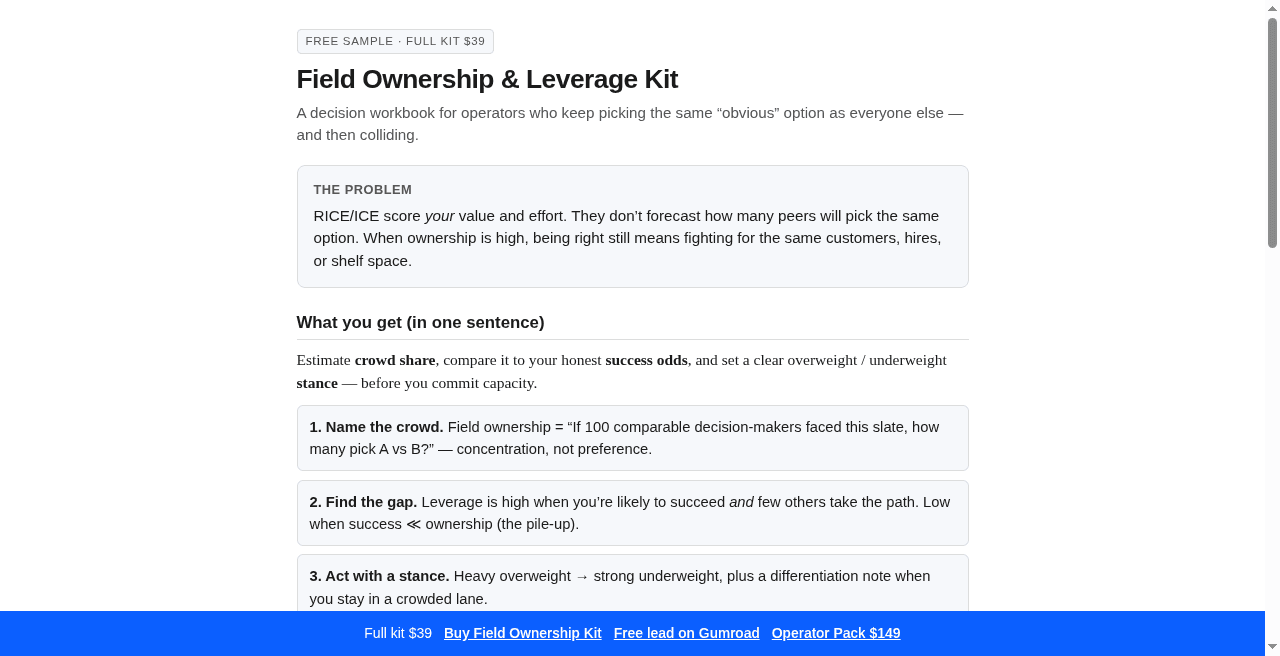1280x656 pixels.
Task: Click the Field Ownership & Leverage Kit heading
Action: [487, 79]
